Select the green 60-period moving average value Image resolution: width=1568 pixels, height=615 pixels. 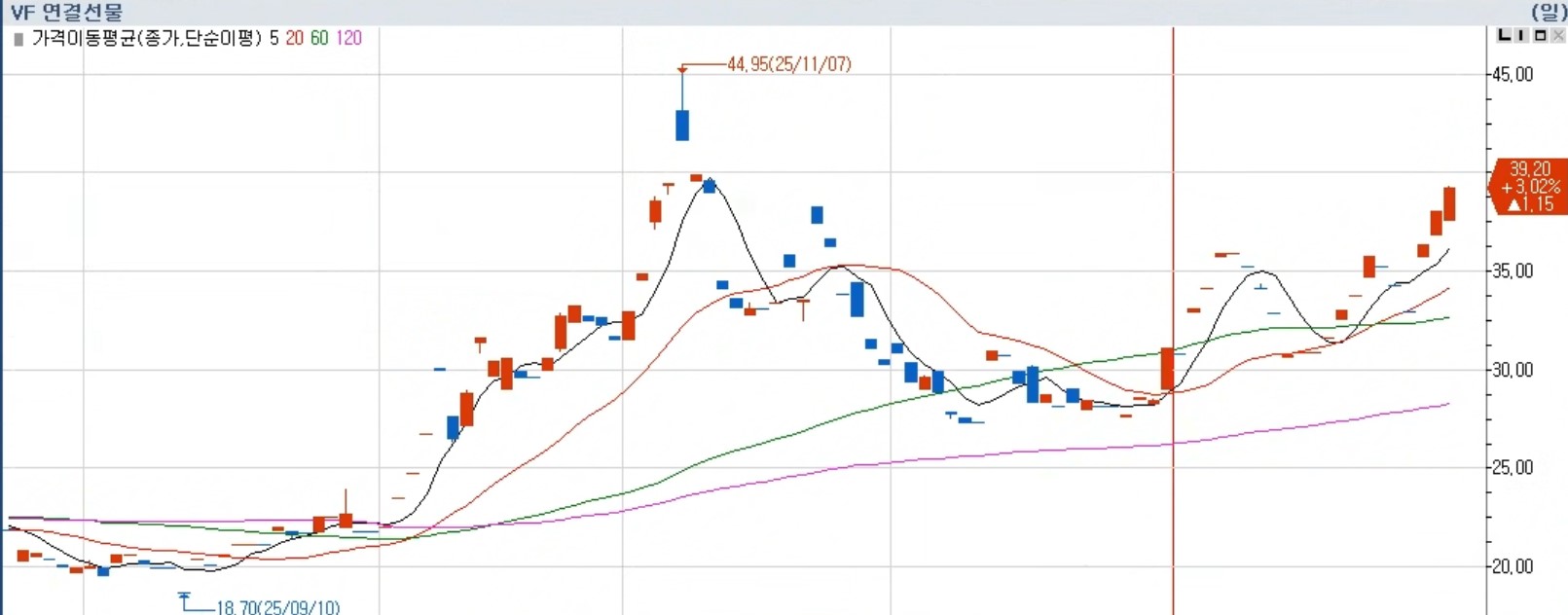click(x=319, y=38)
